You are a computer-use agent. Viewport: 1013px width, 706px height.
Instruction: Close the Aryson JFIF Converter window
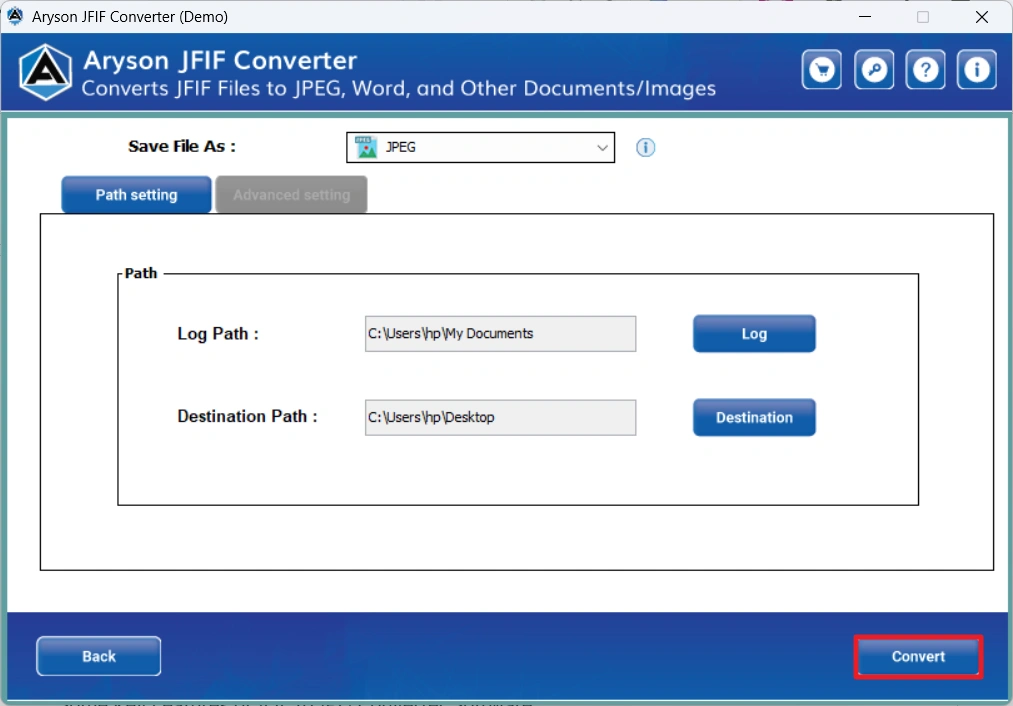(981, 17)
